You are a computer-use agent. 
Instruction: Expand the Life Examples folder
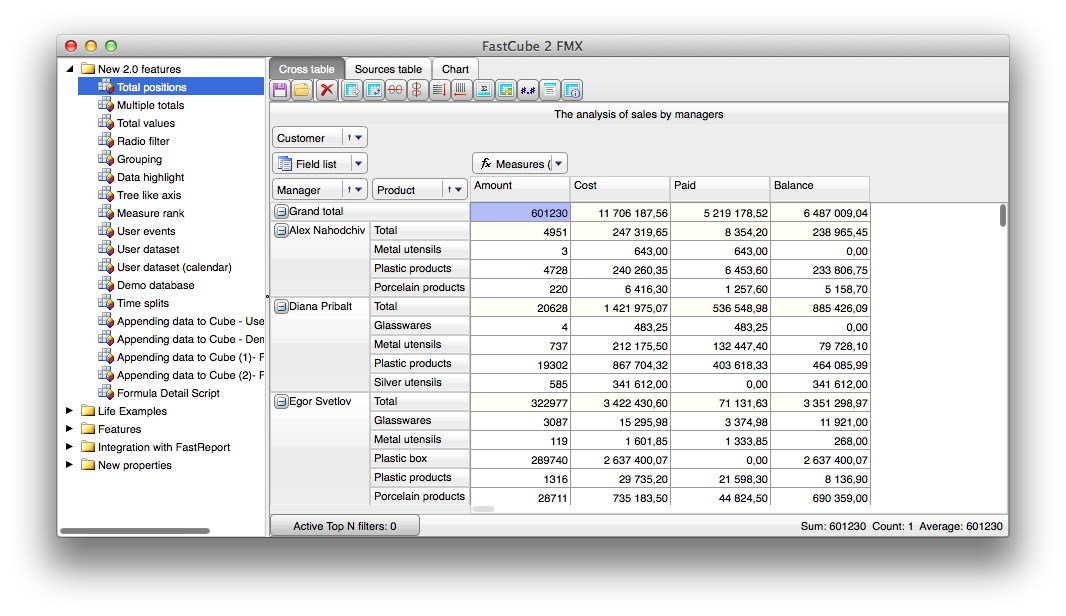pyautogui.click(x=69, y=411)
